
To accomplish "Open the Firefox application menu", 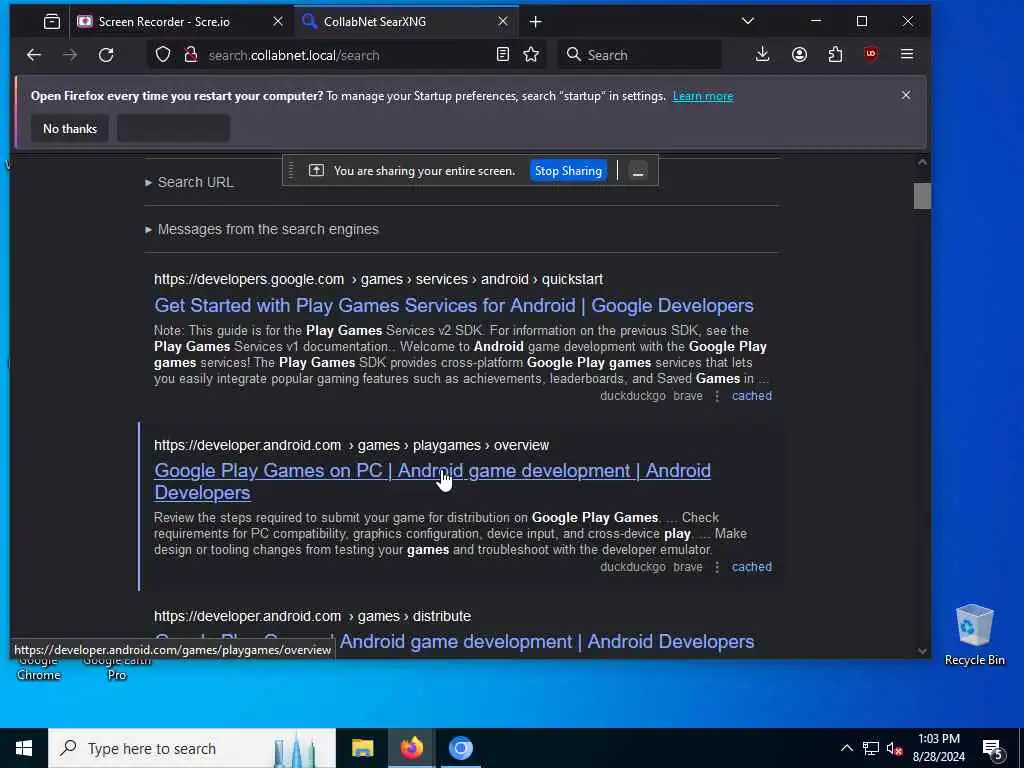I will coord(906,55).
